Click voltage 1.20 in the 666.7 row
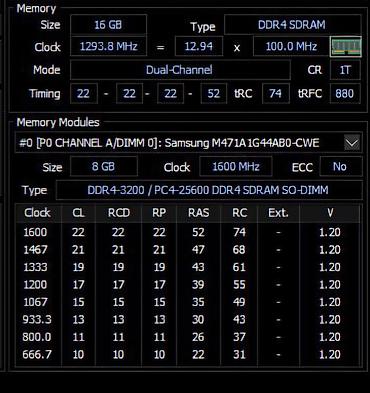This screenshot has width=370, height=393. tap(330, 354)
